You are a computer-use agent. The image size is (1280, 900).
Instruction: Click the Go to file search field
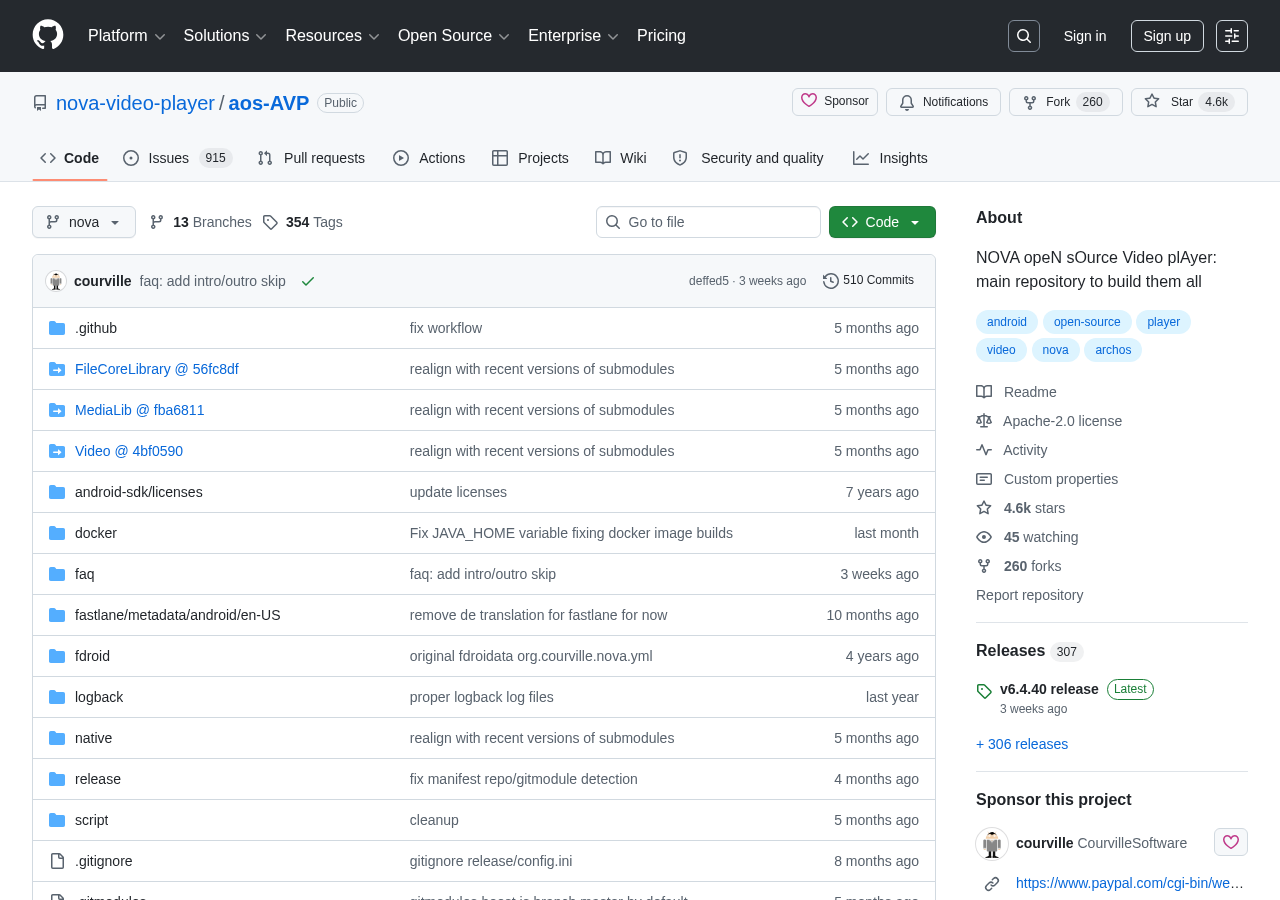708,222
